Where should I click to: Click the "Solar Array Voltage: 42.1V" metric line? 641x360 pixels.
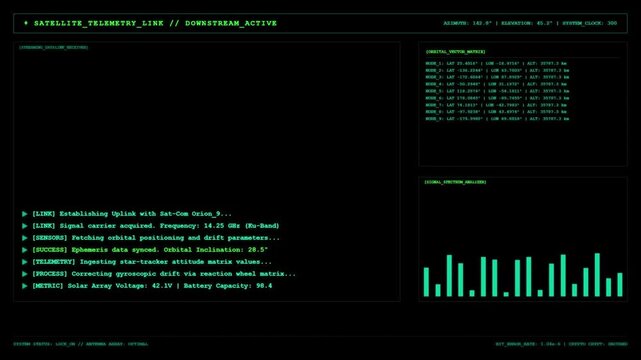pyautogui.click(x=152, y=286)
